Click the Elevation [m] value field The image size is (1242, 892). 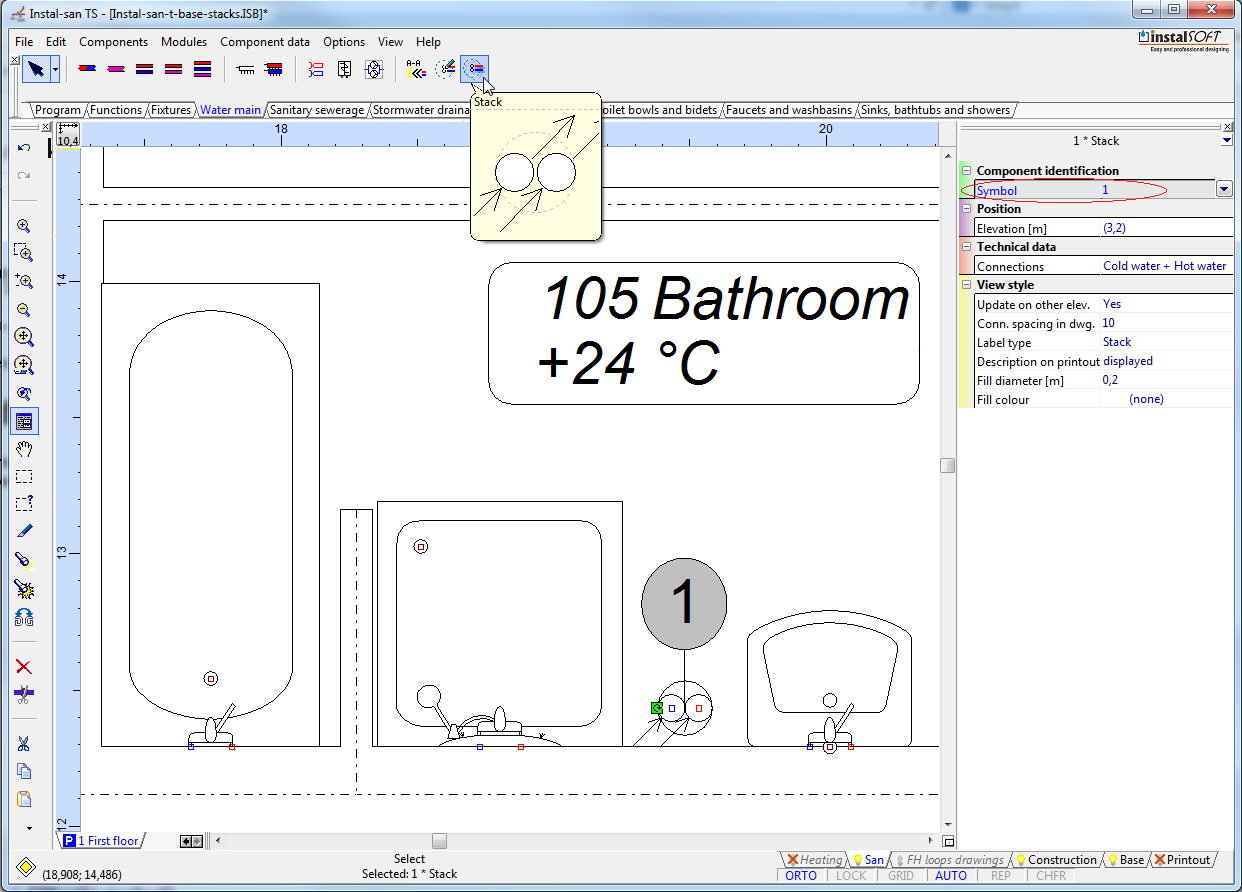pos(1165,229)
